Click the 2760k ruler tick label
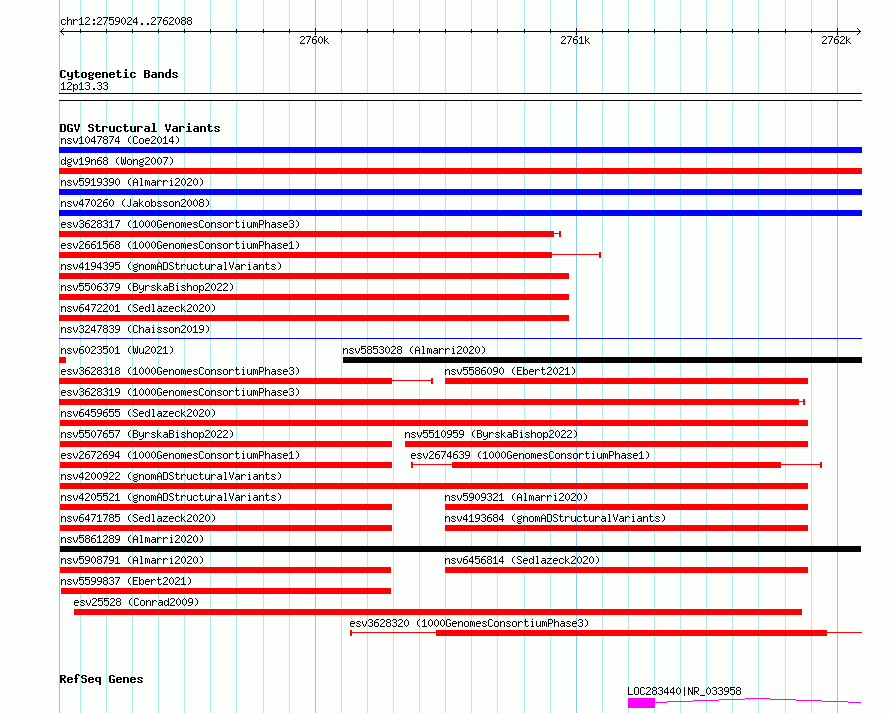This screenshot has height=713, width=890. 314,40
